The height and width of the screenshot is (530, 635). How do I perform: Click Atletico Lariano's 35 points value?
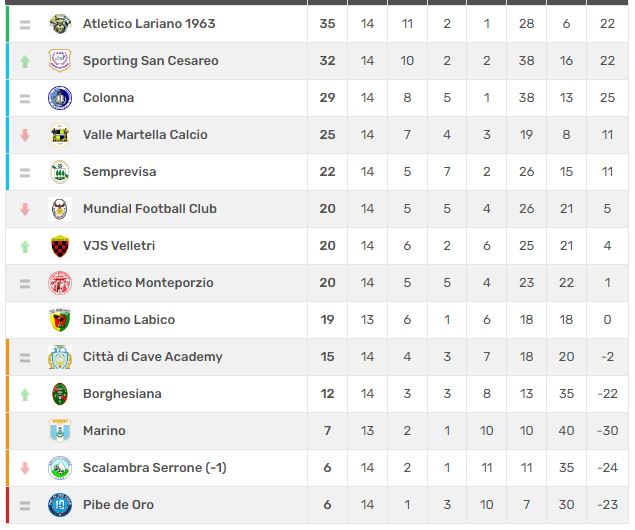click(x=327, y=24)
